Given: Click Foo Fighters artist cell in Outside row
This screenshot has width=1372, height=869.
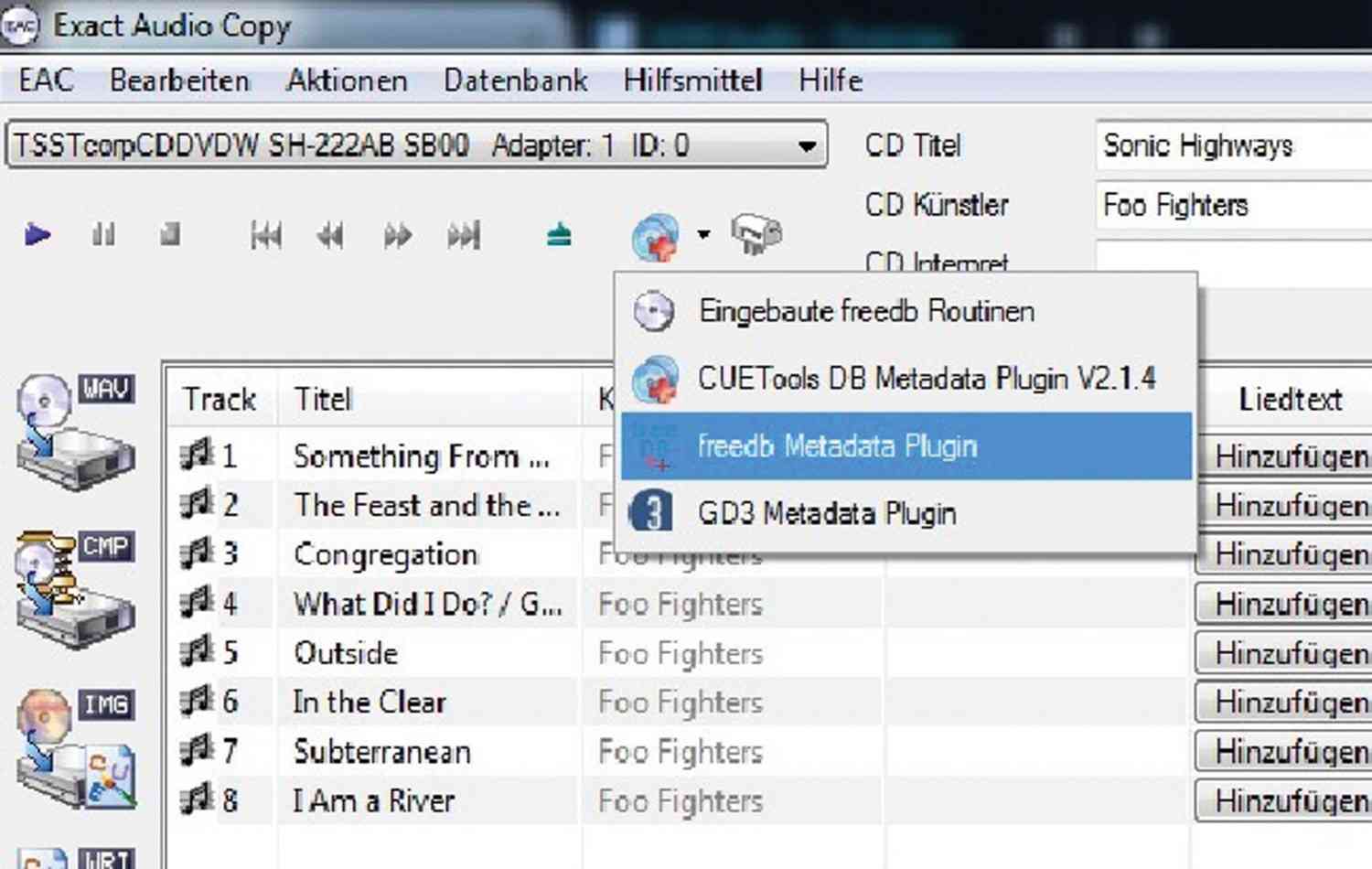Looking at the screenshot, I should coord(681,654).
